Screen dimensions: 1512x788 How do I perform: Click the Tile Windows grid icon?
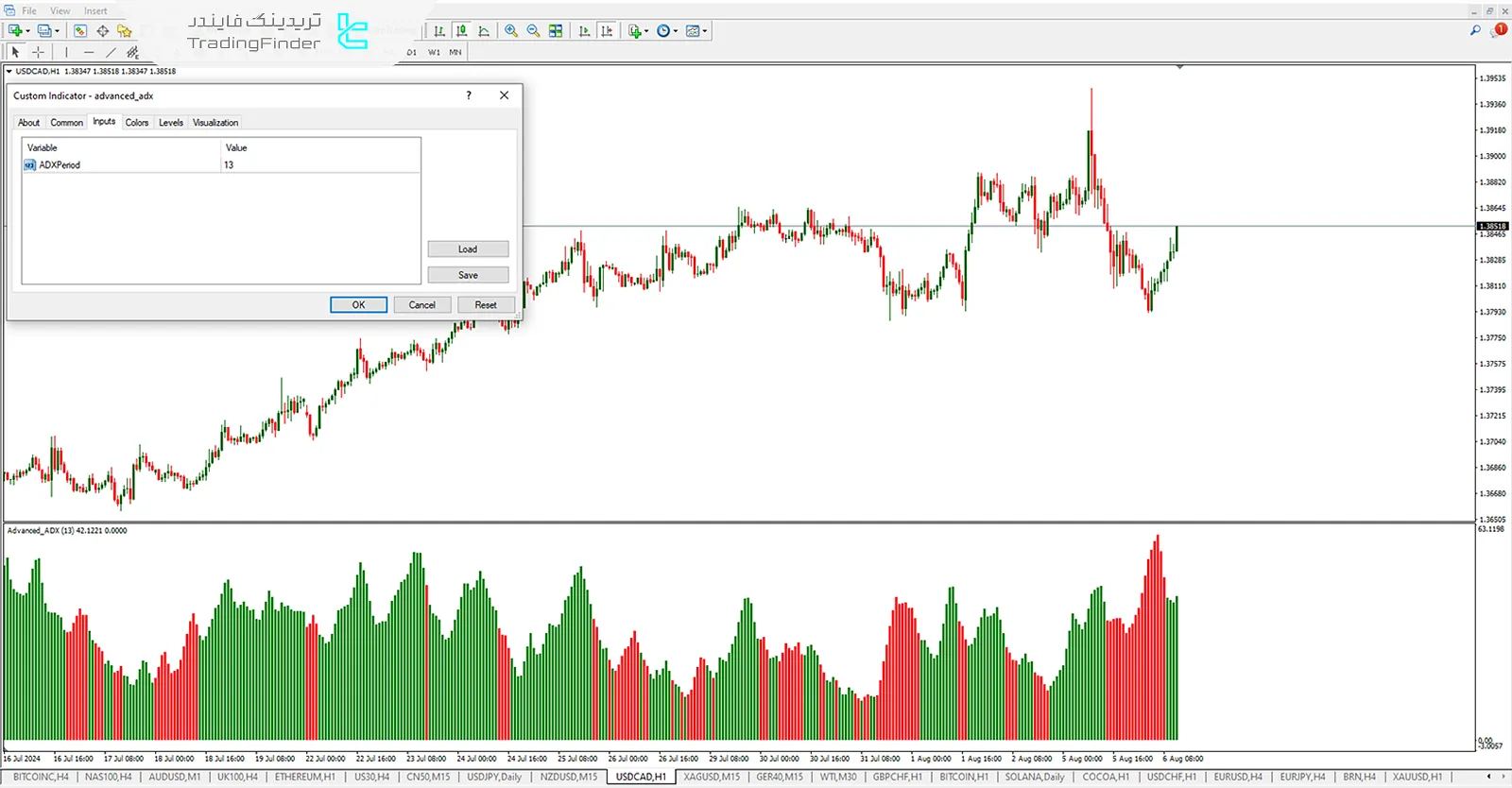click(x=556, y=31)
